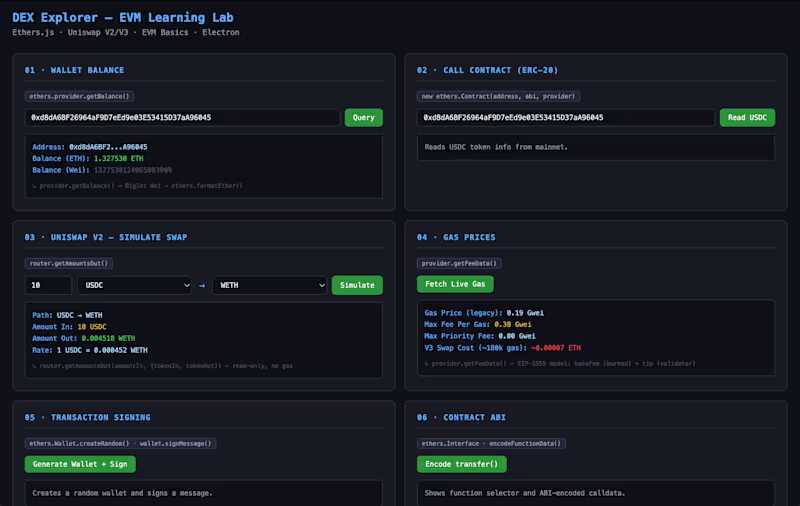Click the router.getAmountsOut() code tag
Screen dimensions: 800x506
[68, 263]
